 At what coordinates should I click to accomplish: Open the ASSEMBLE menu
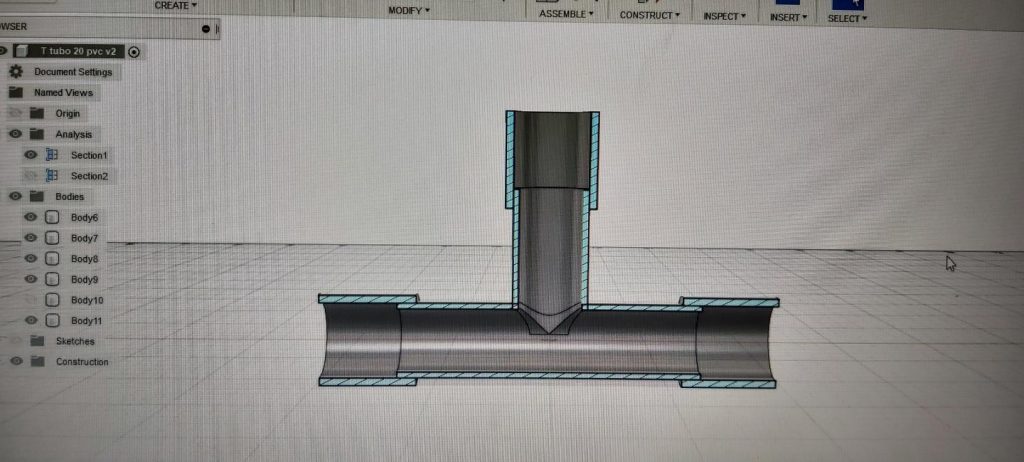click(566, 14)
